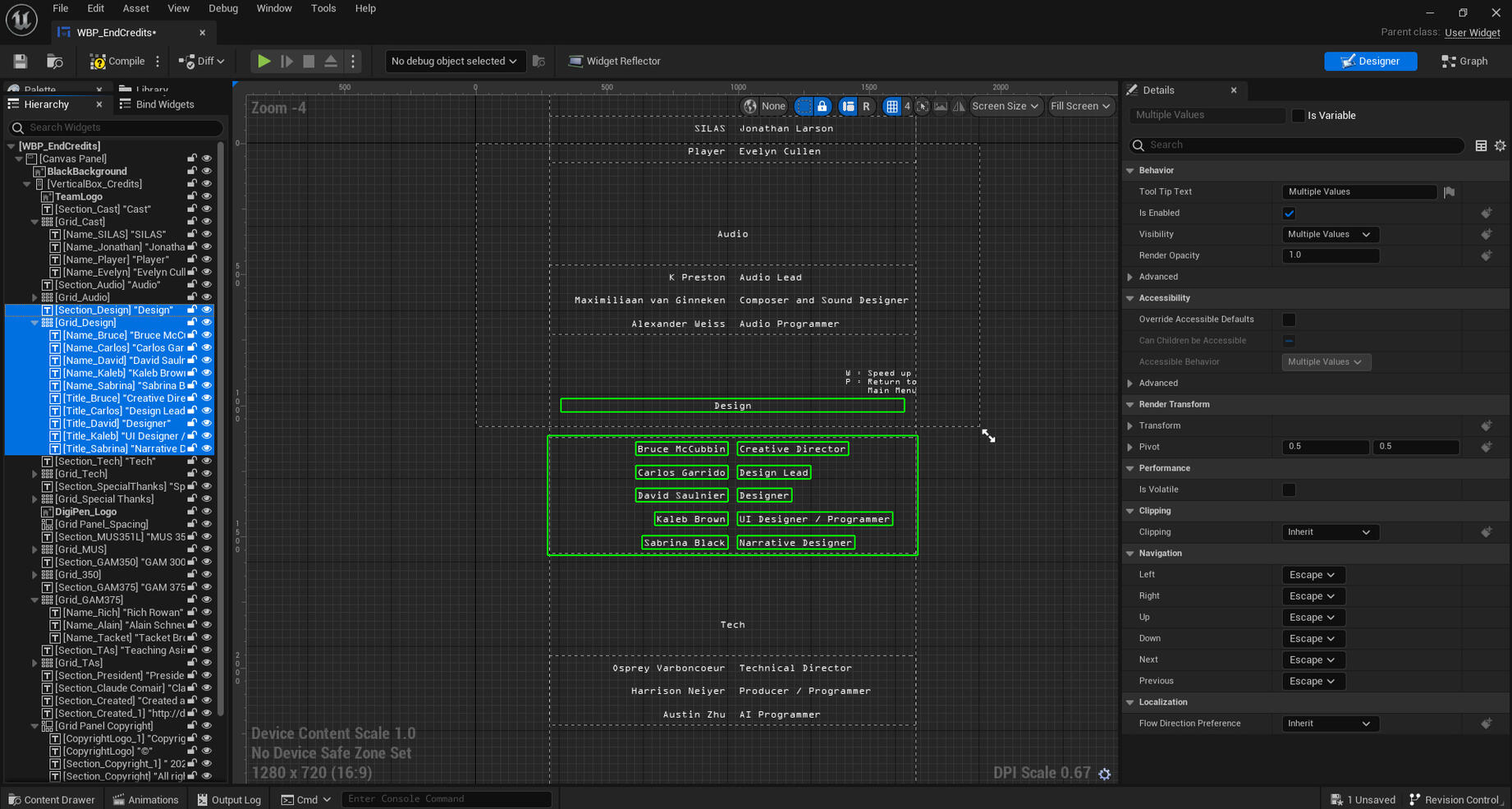
Task: Switch to Graph mode
Action: tap(1464, 62)
